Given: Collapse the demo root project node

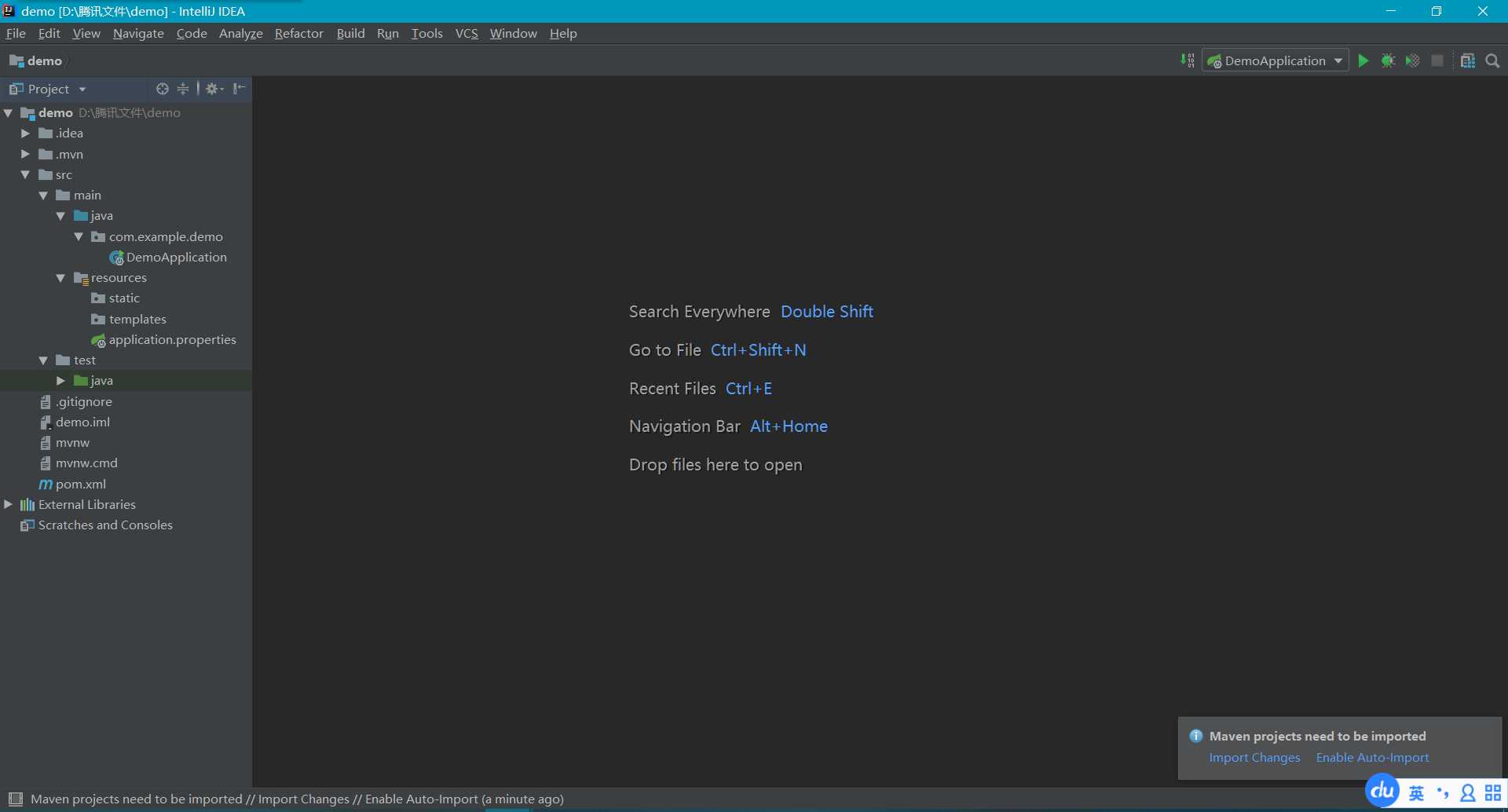Looking at the screenshot, I should pyautogui.click(x=9, y=112).
